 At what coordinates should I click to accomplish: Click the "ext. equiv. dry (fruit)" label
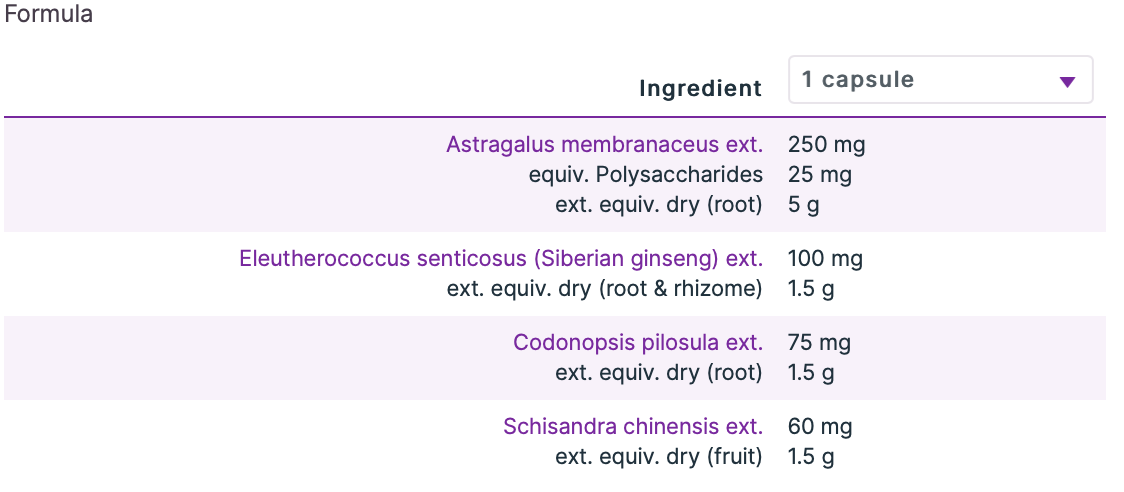(659, 457)
